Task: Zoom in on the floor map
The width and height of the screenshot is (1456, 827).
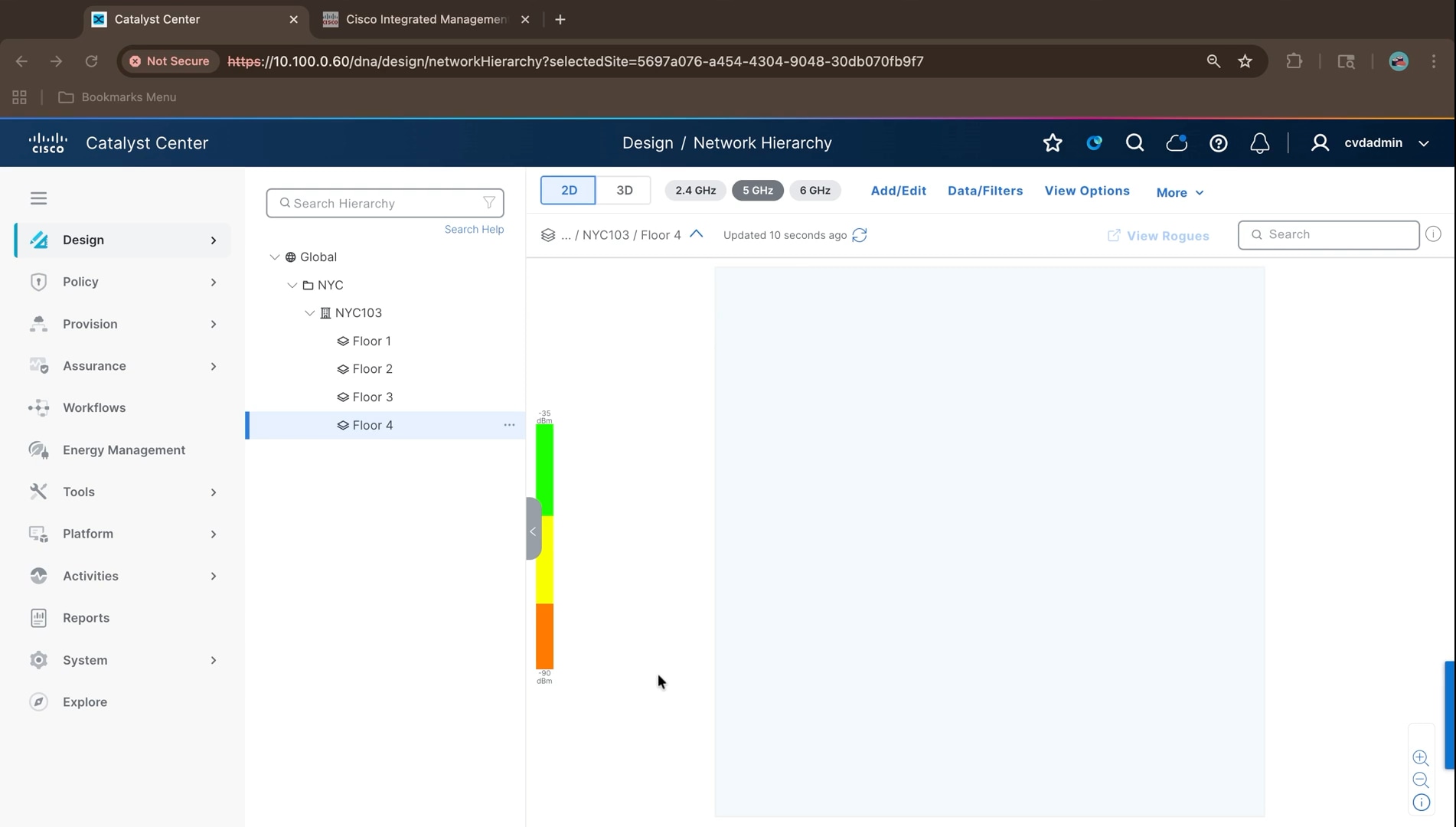Action: coord(1421,757)
